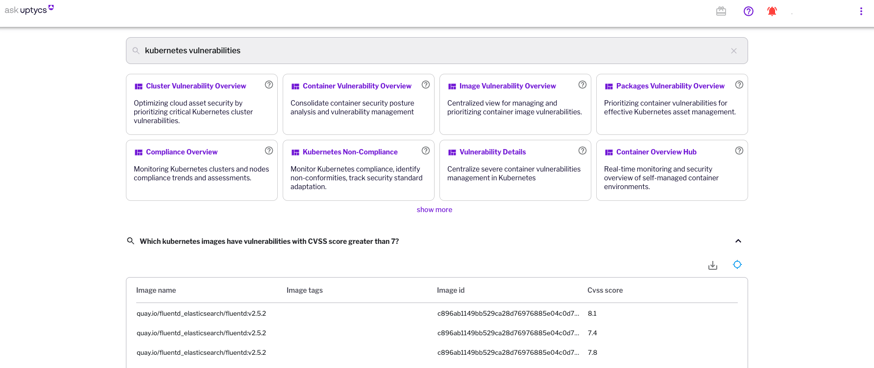
Task: Open the red alerts bell icon
Action: [x=771, y=11]
